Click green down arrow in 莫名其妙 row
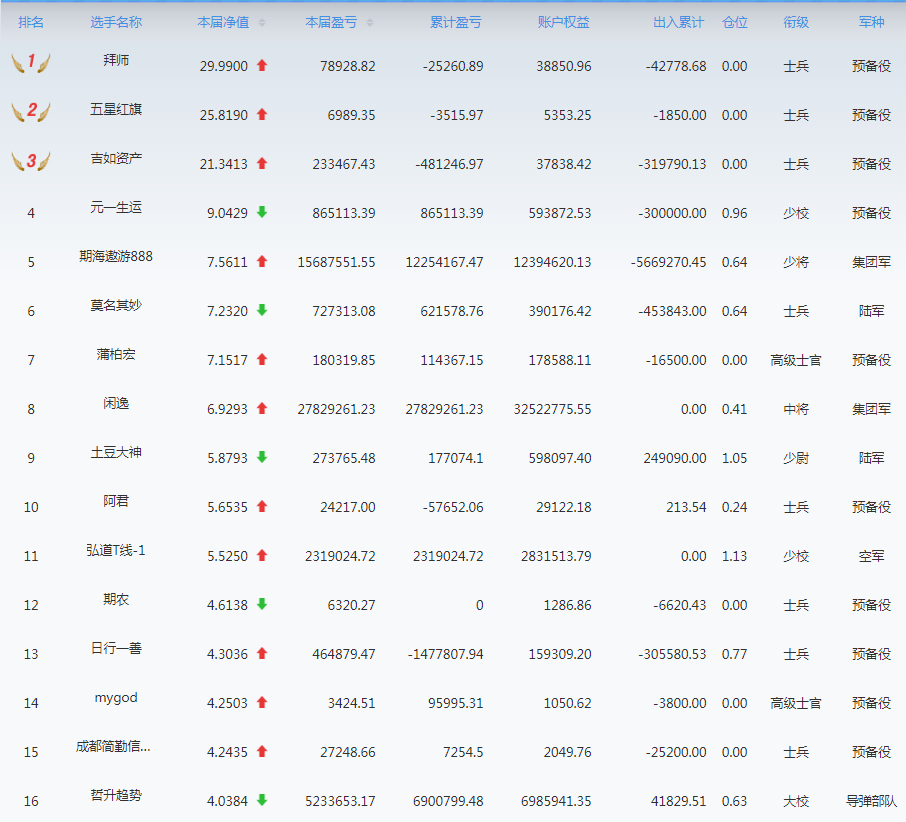 [x=262, y=310]
